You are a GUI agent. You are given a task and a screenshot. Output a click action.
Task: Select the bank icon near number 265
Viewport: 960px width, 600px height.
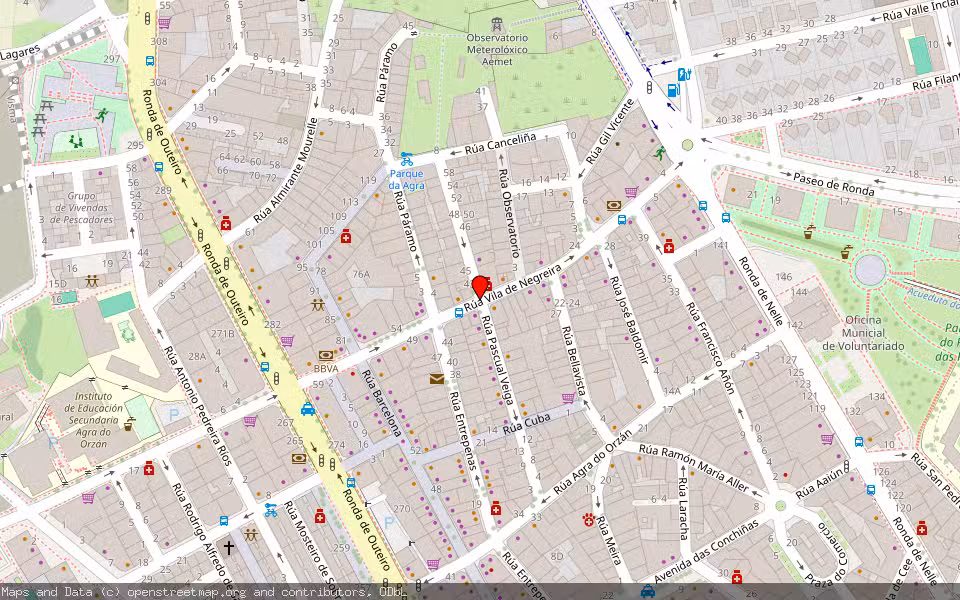point(299,458)
